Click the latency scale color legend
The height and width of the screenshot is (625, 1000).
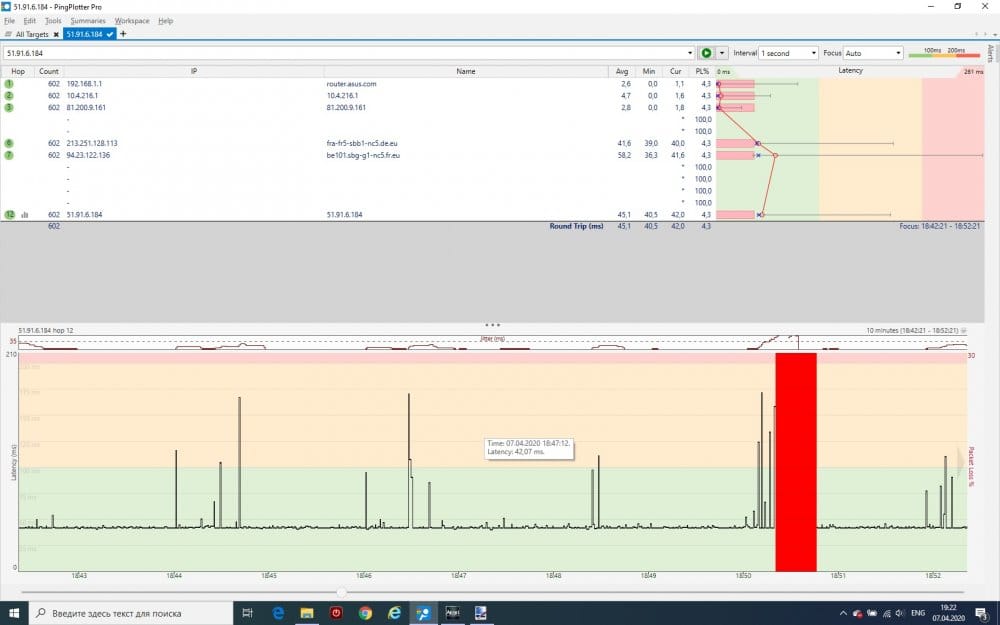(x=944, y=53)
